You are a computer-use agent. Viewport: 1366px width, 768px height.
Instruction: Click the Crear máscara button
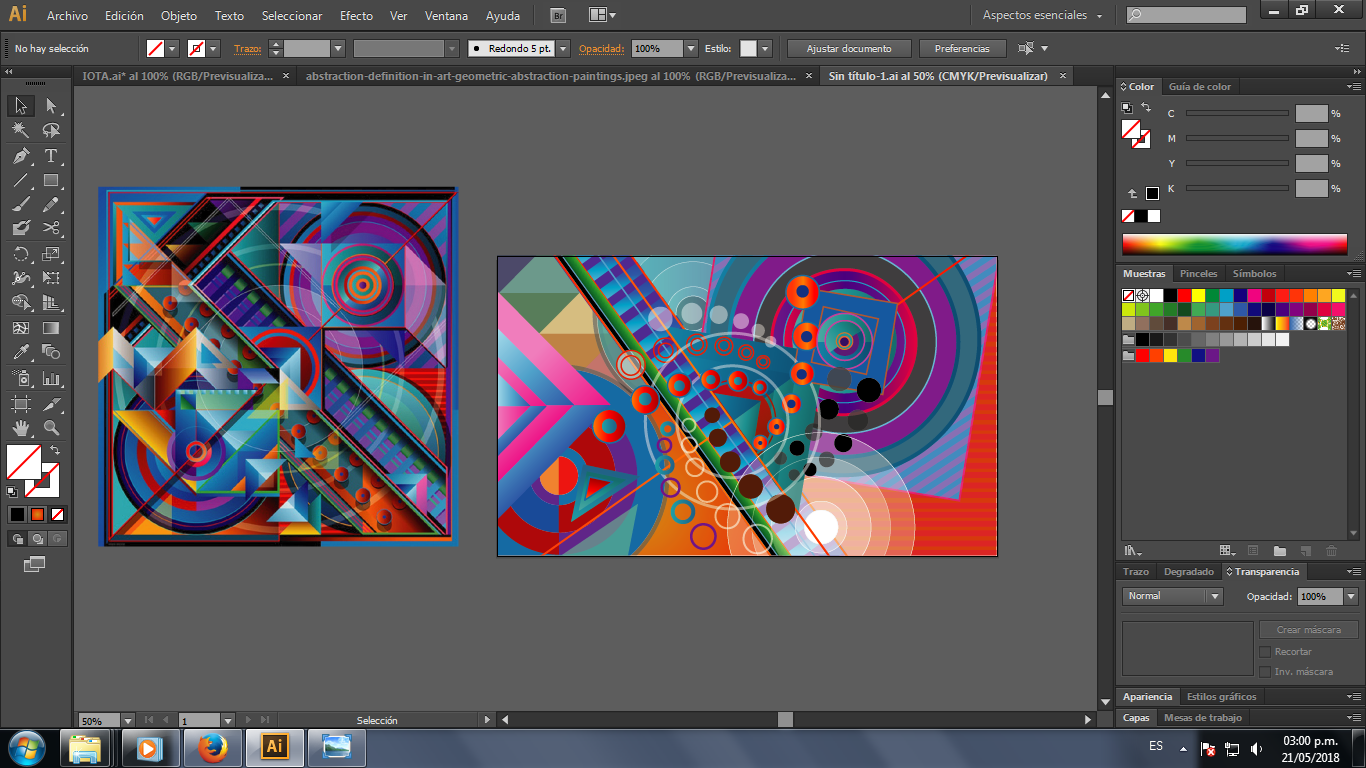[1308, 630]
